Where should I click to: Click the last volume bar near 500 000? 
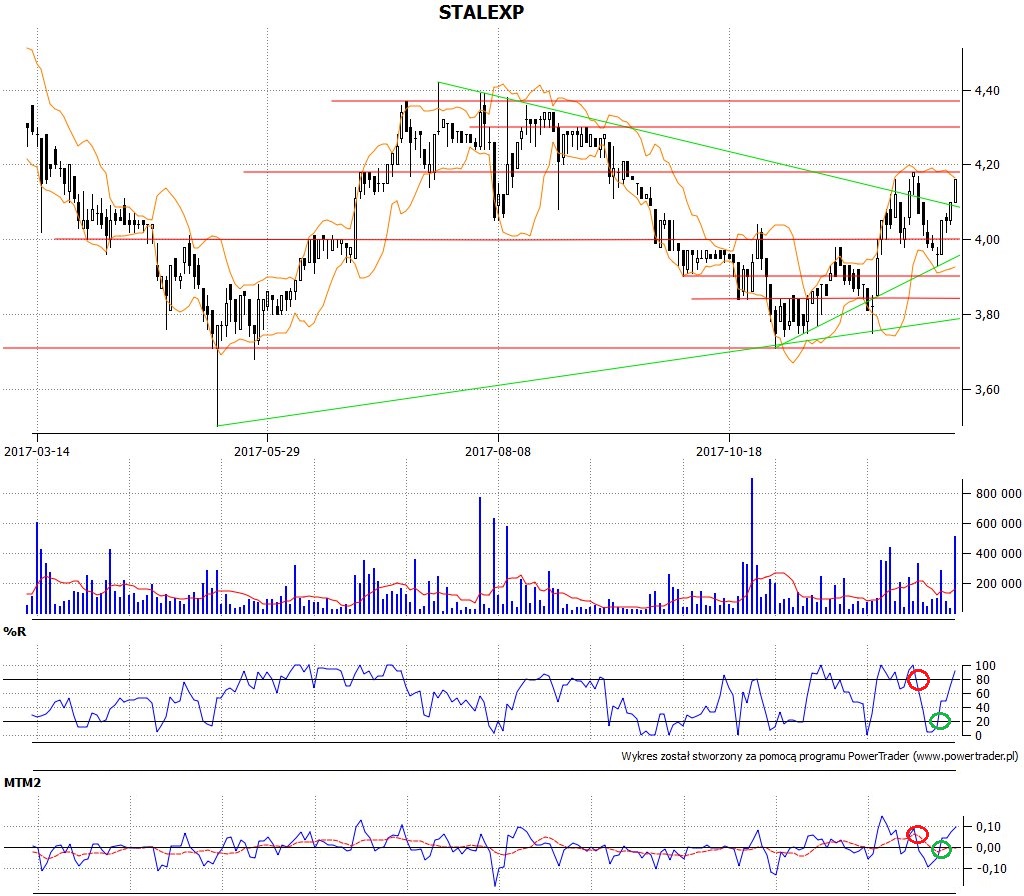955,575
